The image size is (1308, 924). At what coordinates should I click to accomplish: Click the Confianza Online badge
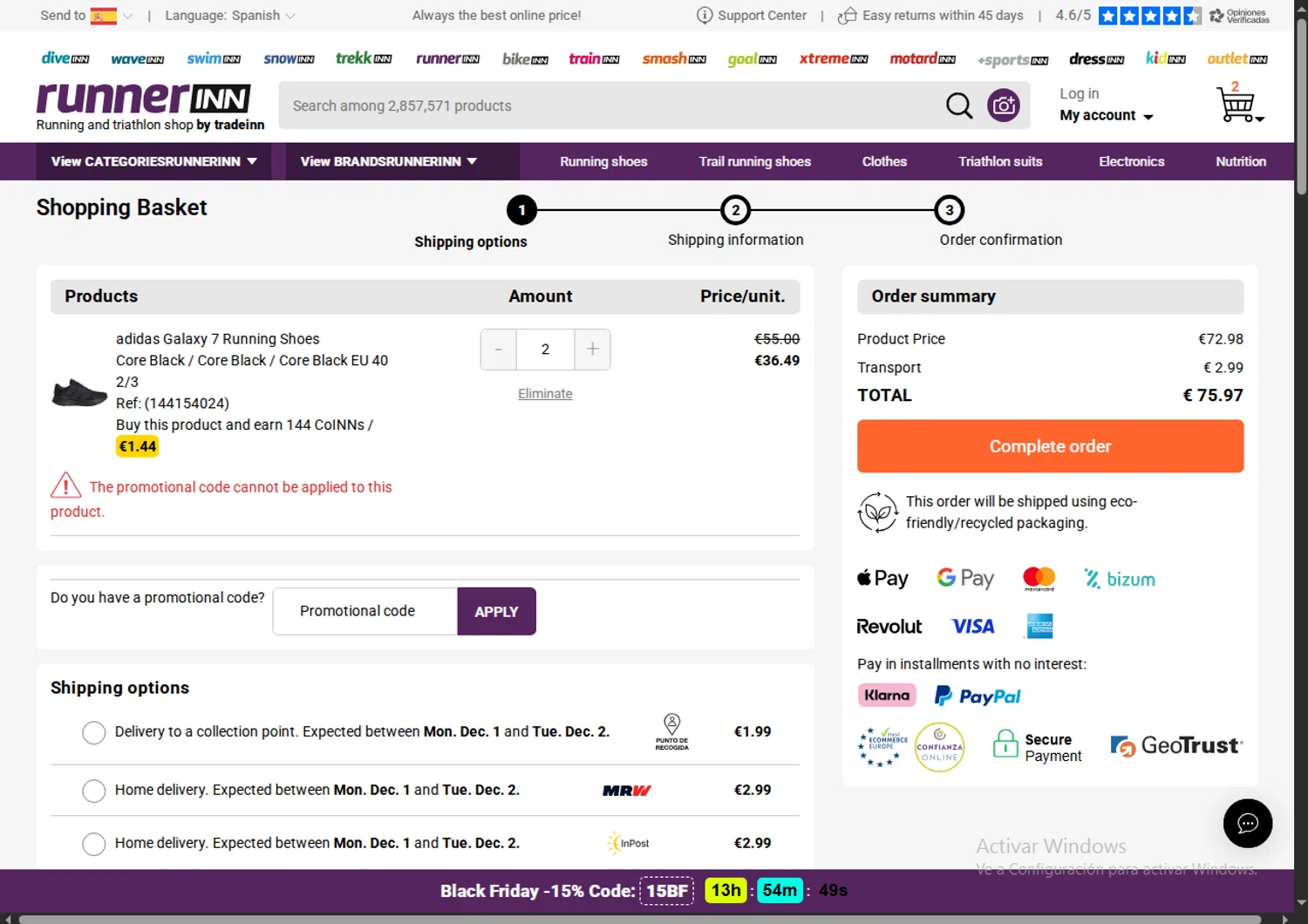point(939,748)
